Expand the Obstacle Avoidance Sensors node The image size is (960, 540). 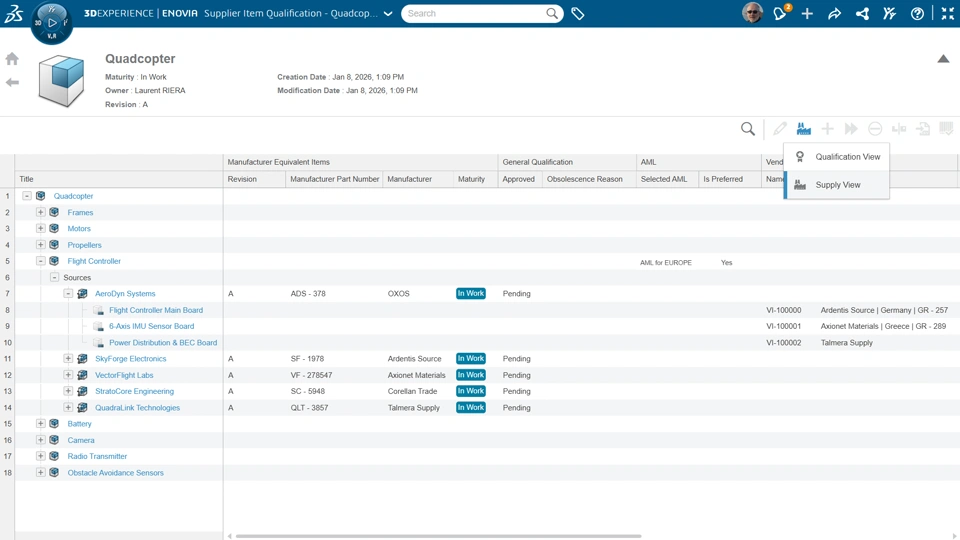click(x=40, y=472)
